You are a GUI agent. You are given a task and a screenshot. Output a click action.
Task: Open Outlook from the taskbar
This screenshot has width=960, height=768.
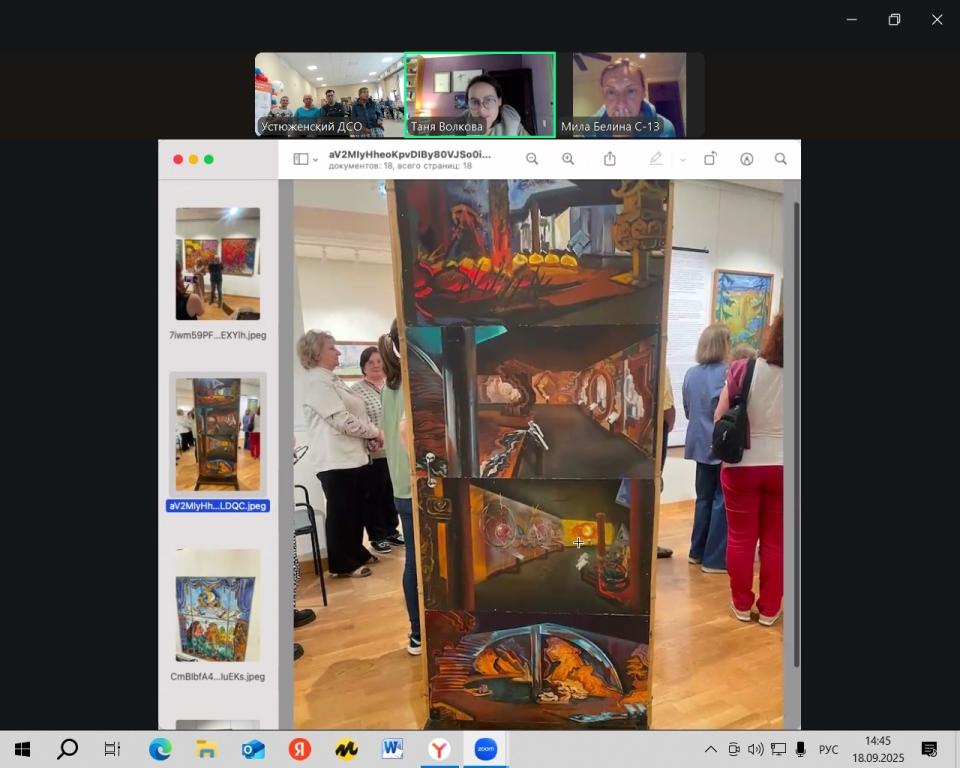tap(253, 749)
